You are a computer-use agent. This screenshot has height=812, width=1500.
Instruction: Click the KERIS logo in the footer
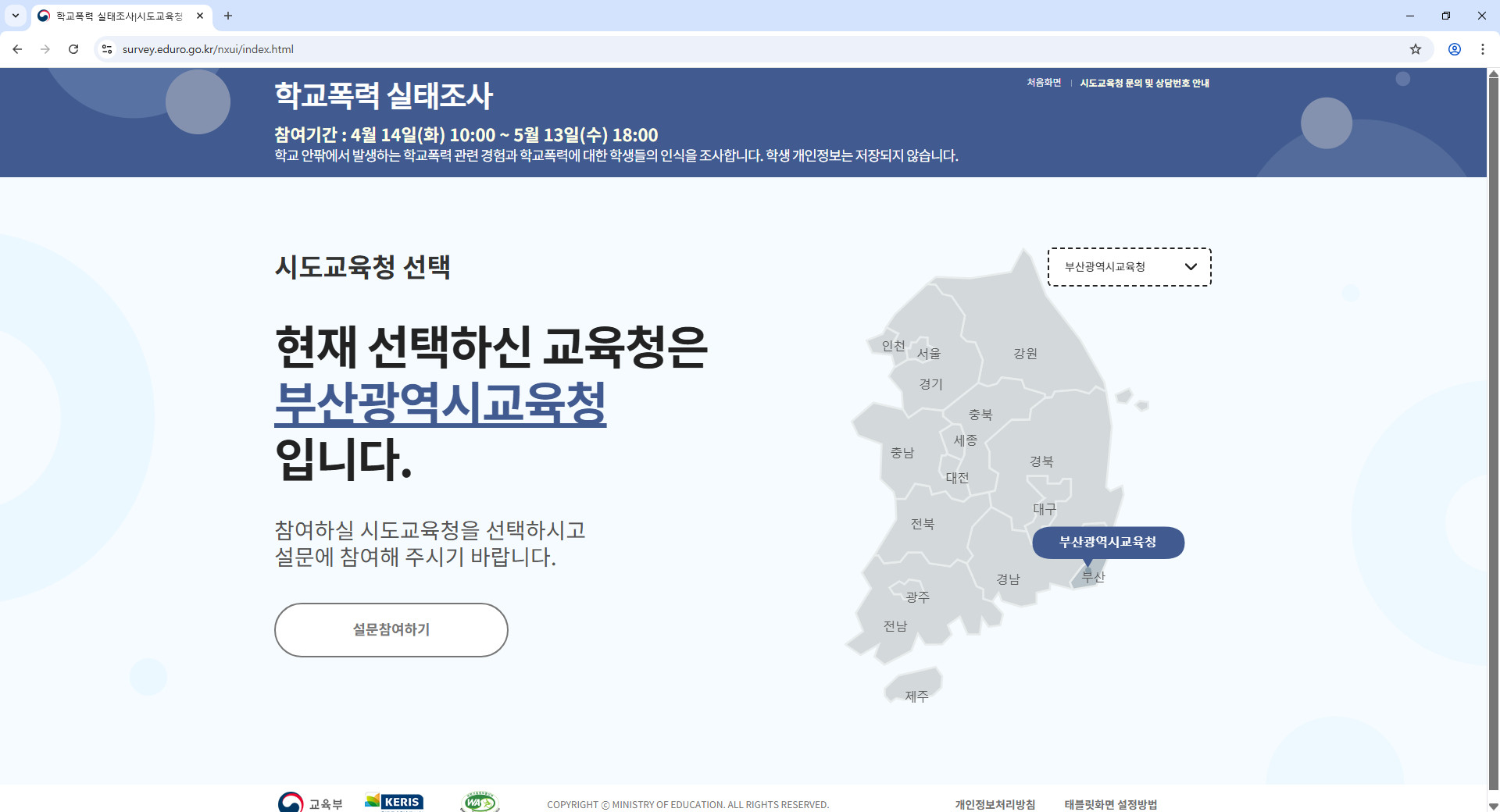(394, 801)
